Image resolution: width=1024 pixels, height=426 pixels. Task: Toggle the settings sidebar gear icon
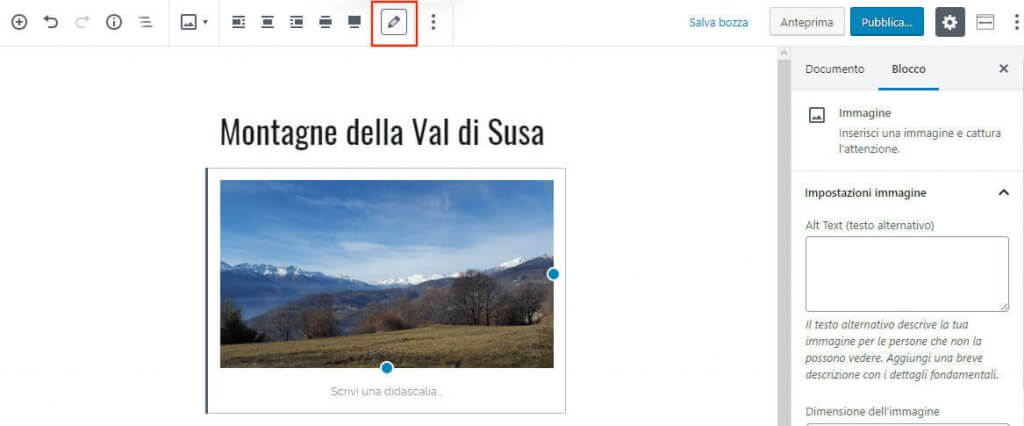[x=949, y=22]
